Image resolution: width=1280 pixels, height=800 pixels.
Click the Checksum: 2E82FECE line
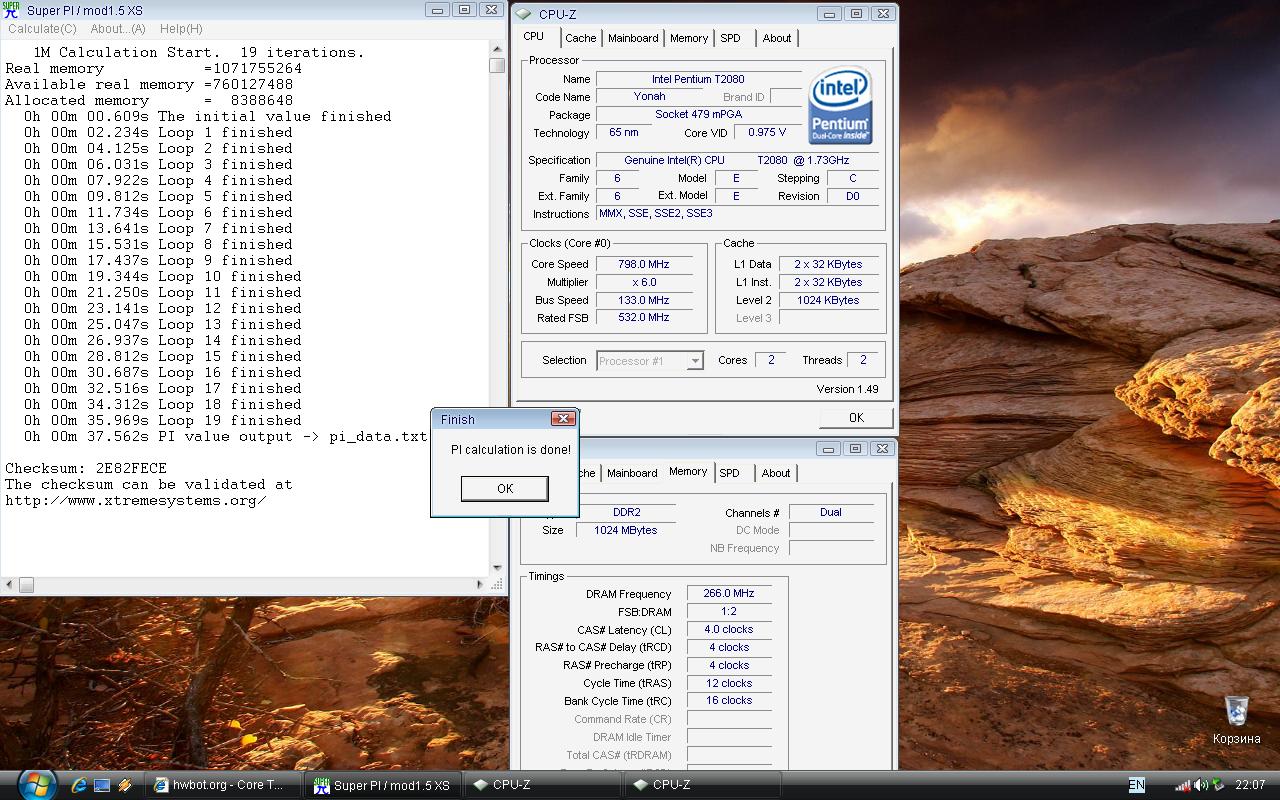(86, 468)
